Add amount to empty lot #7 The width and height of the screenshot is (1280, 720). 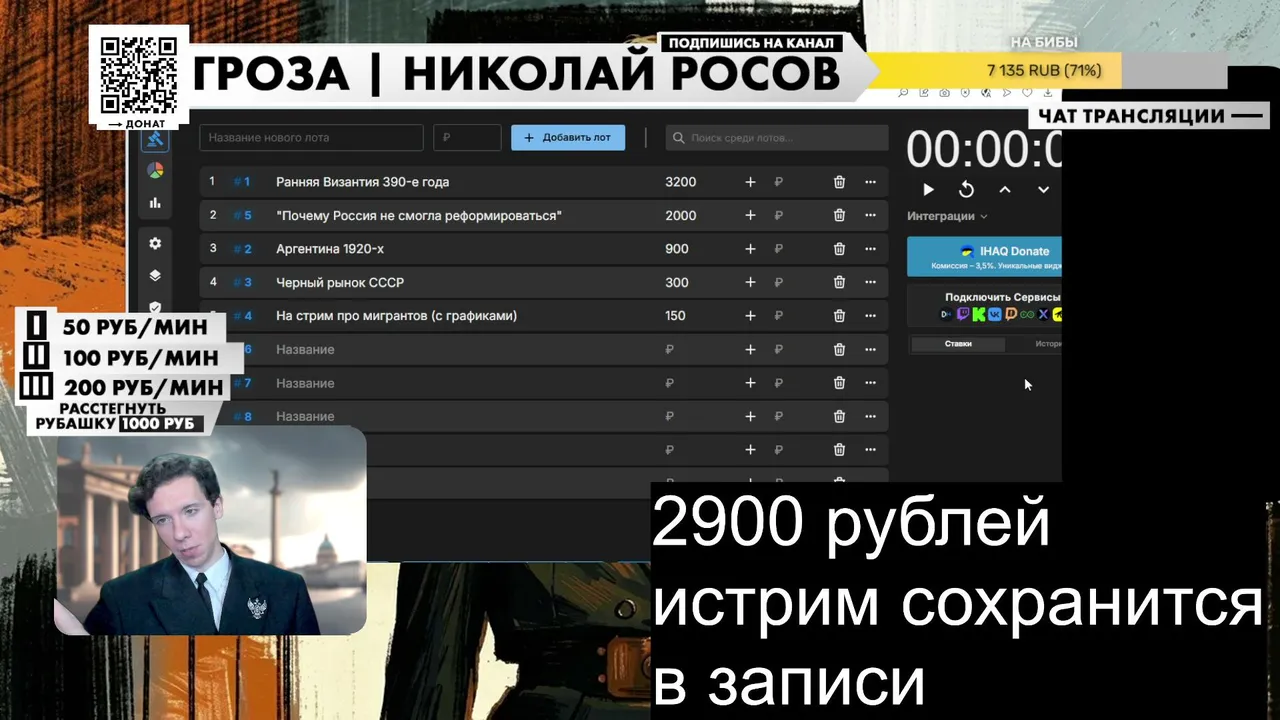[x=750, y=383]
